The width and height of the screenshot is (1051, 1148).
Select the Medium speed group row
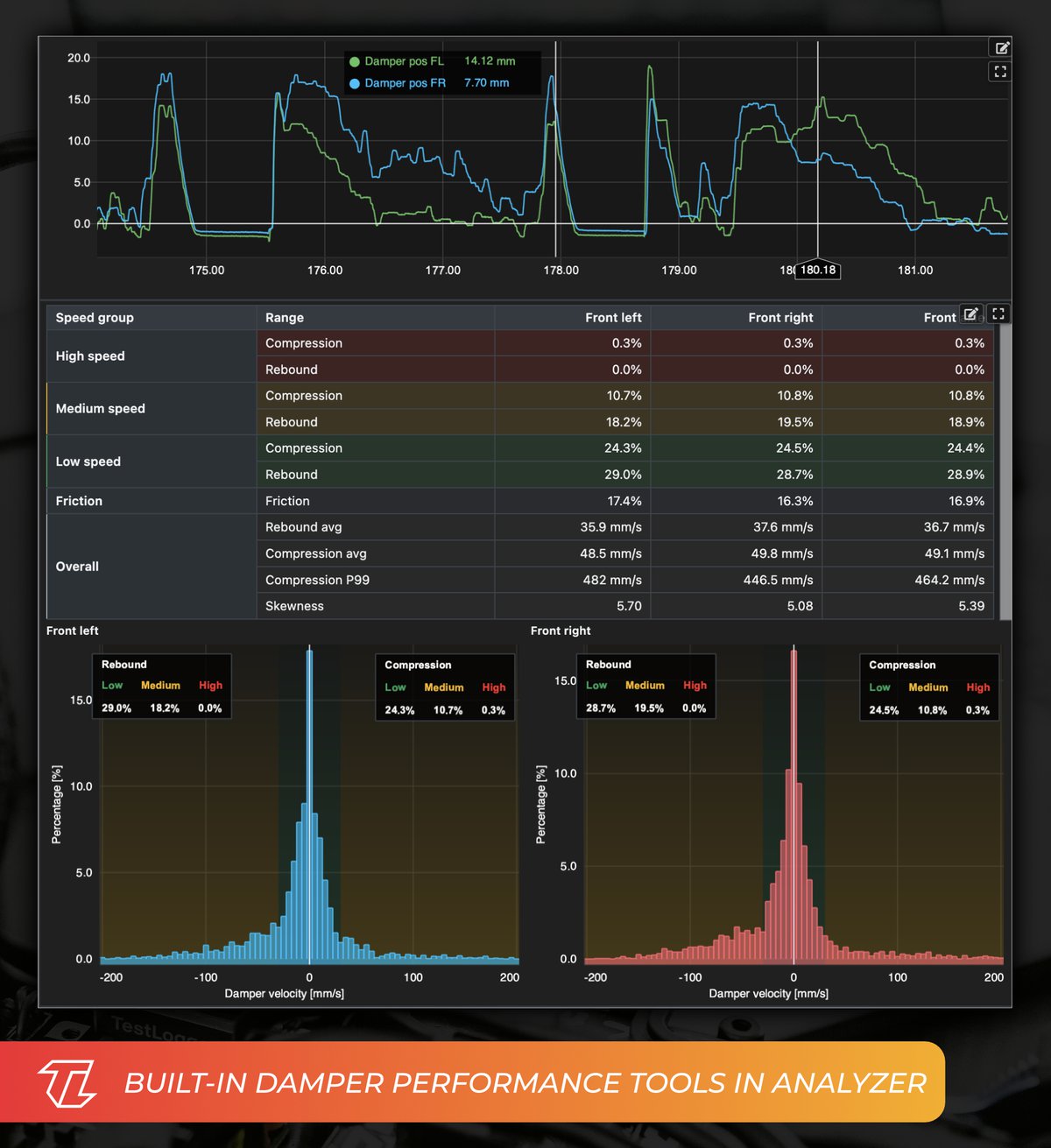(x=151, y=409)
